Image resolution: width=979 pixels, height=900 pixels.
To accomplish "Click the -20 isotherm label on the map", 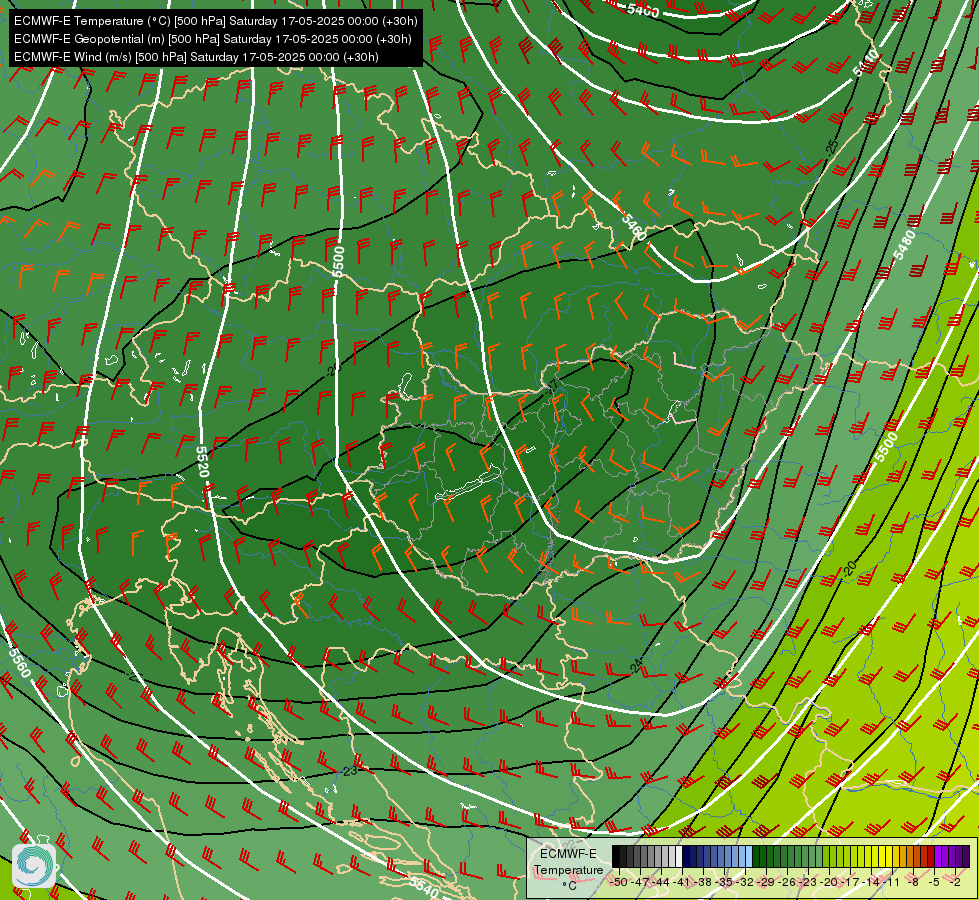I will [850, 569].
